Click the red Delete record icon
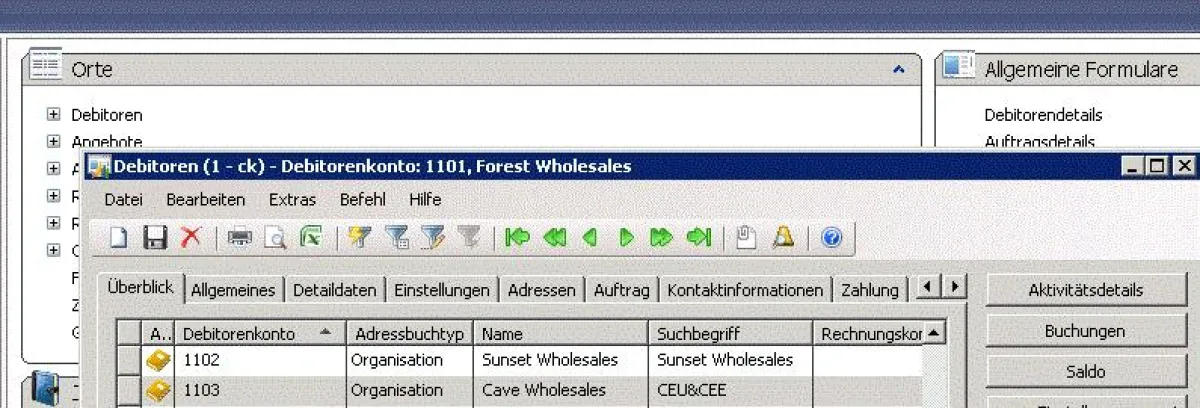Screen dimensions: 1200x408 [x=190, y=237]
